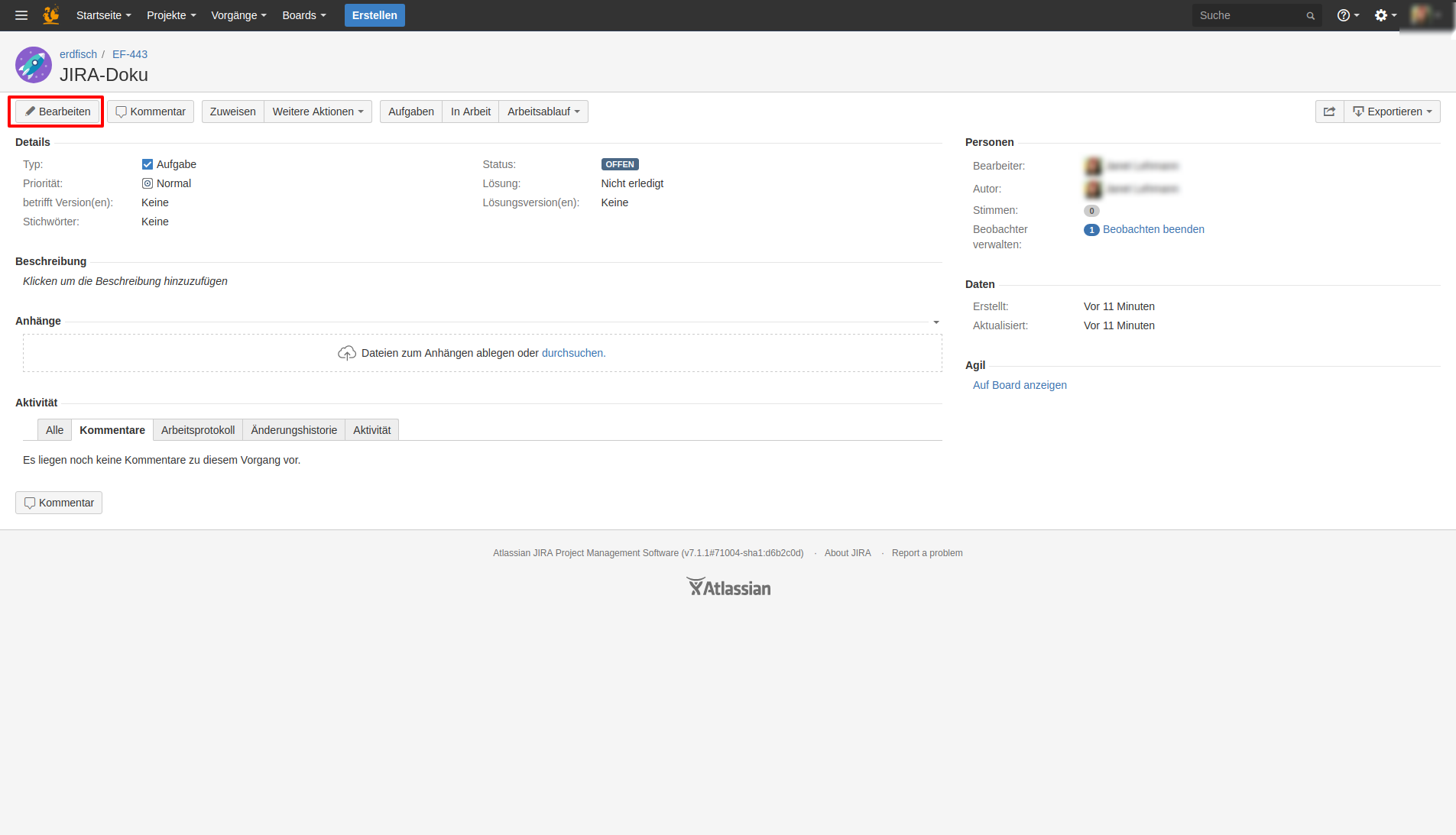Click the Nicht erledigt resolution value
Image resolution: width=1456 pixels, height=835 pixels.
pos(632,183)
